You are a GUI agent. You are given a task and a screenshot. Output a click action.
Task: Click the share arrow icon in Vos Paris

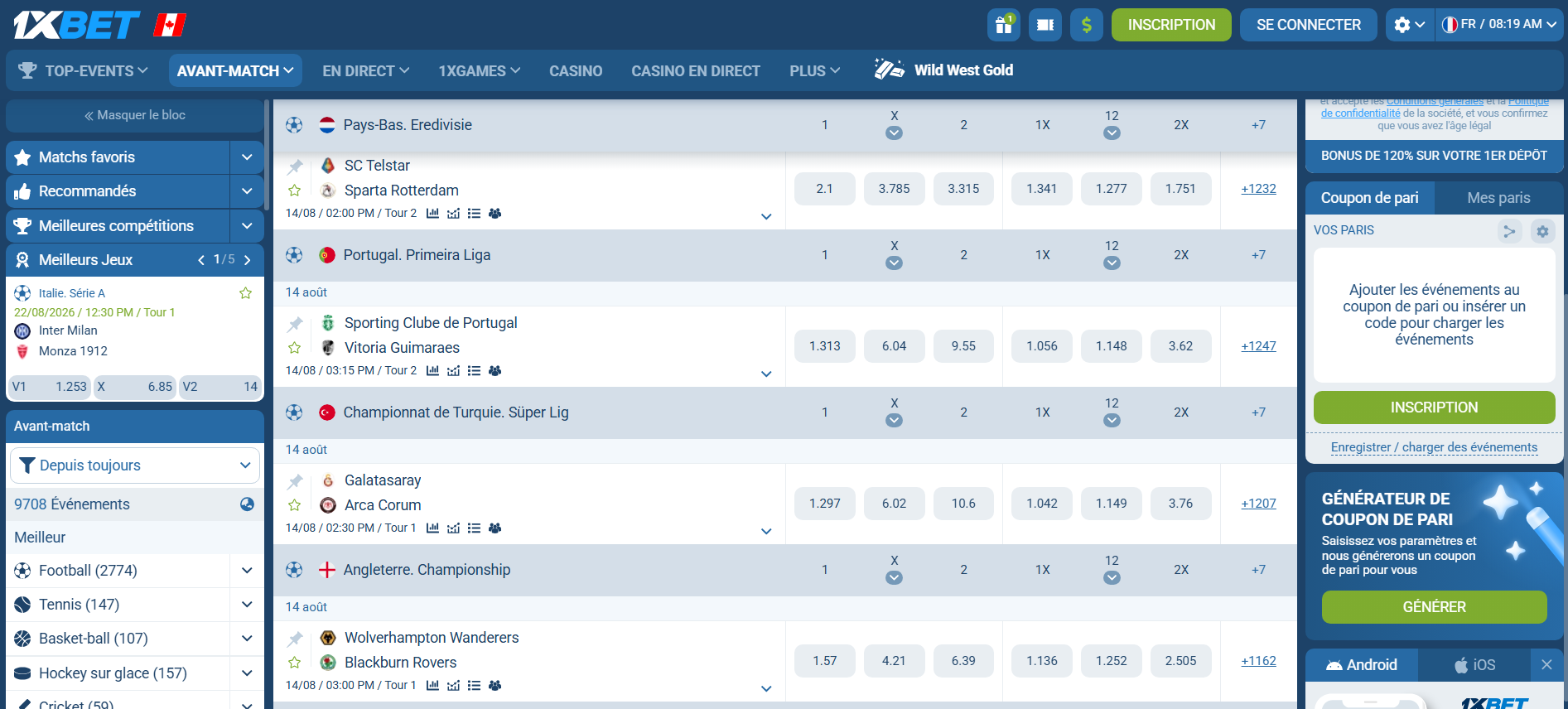[x=1510, y=231]
